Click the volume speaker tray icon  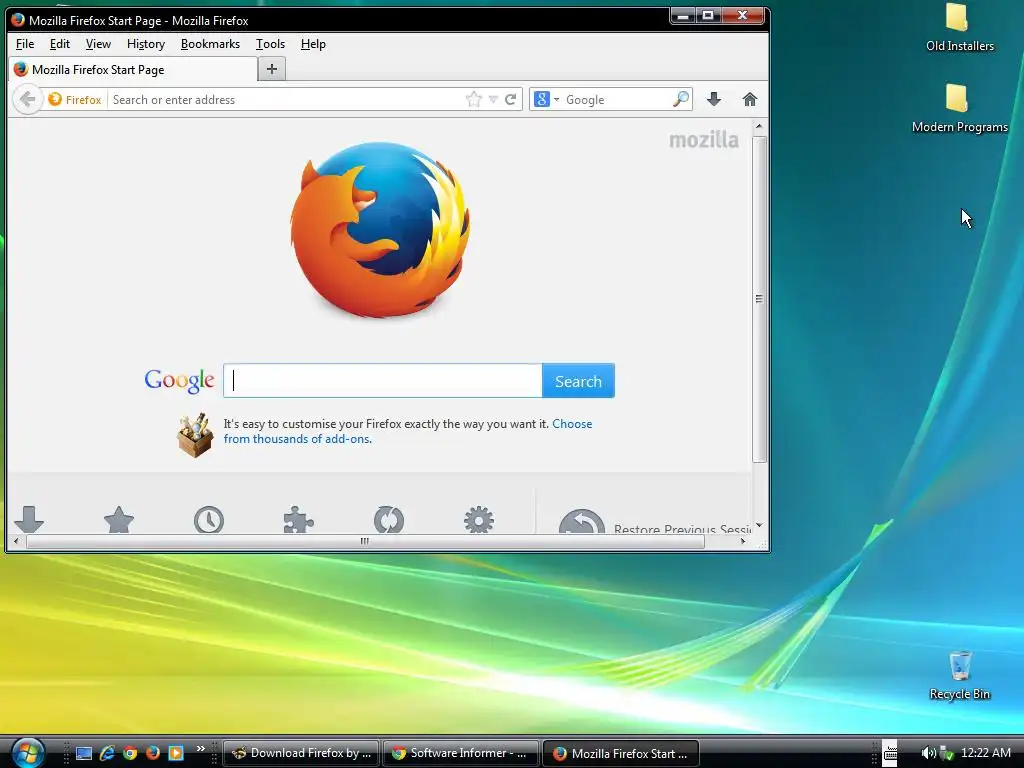(x=927, y=753)
